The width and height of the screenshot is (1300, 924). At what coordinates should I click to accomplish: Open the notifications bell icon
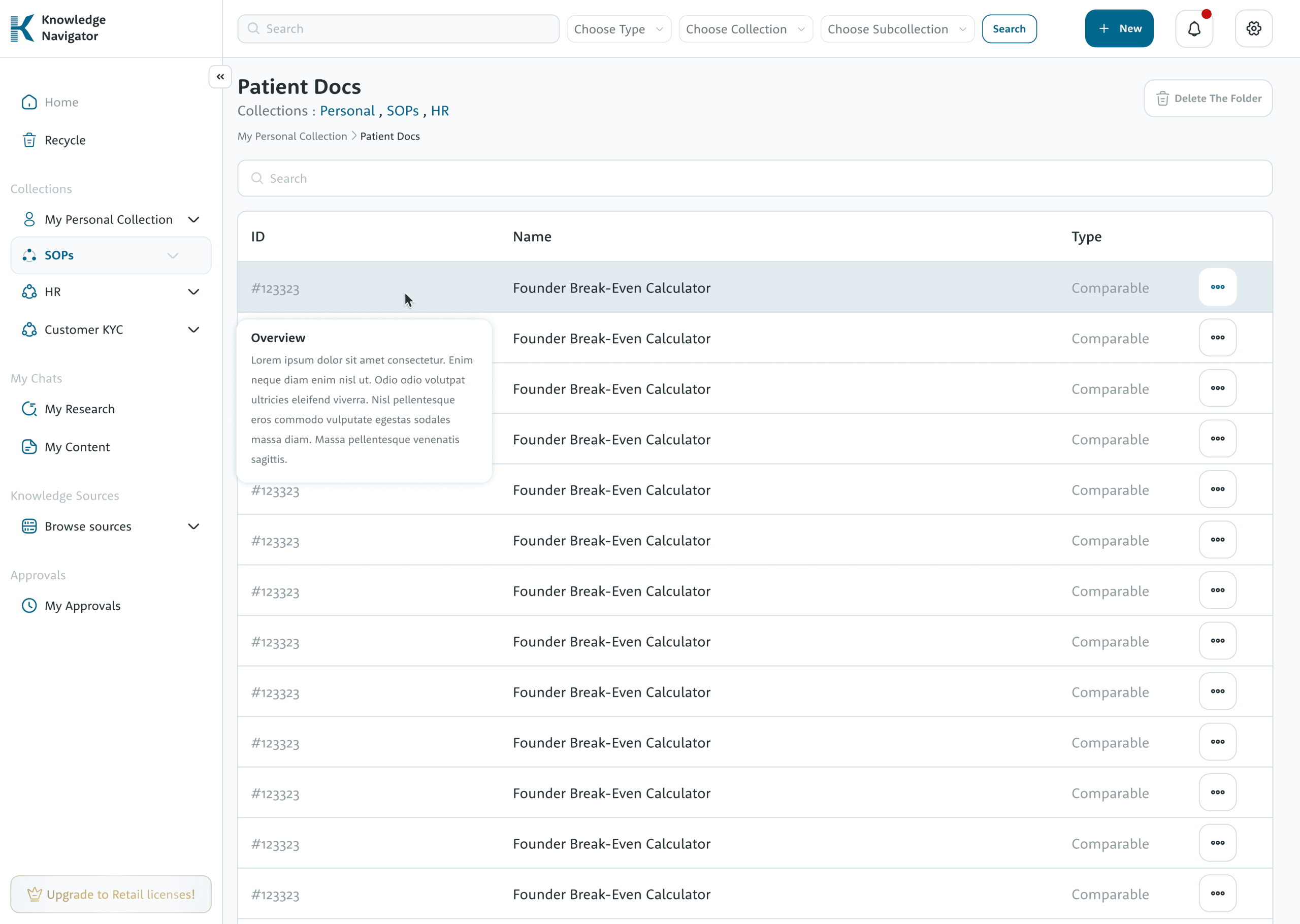[1193, 28]
